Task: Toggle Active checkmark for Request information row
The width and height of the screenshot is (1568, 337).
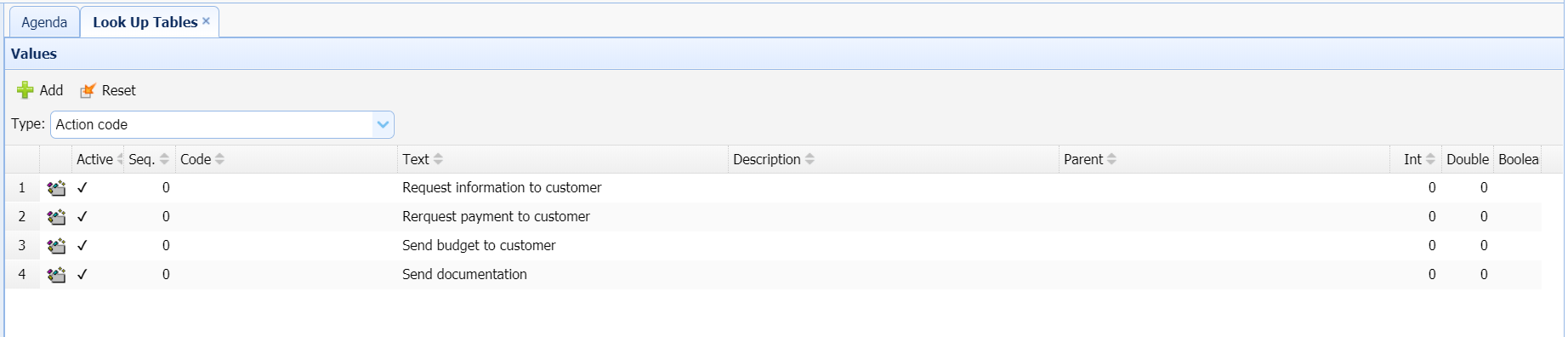Action: [82, 188]
